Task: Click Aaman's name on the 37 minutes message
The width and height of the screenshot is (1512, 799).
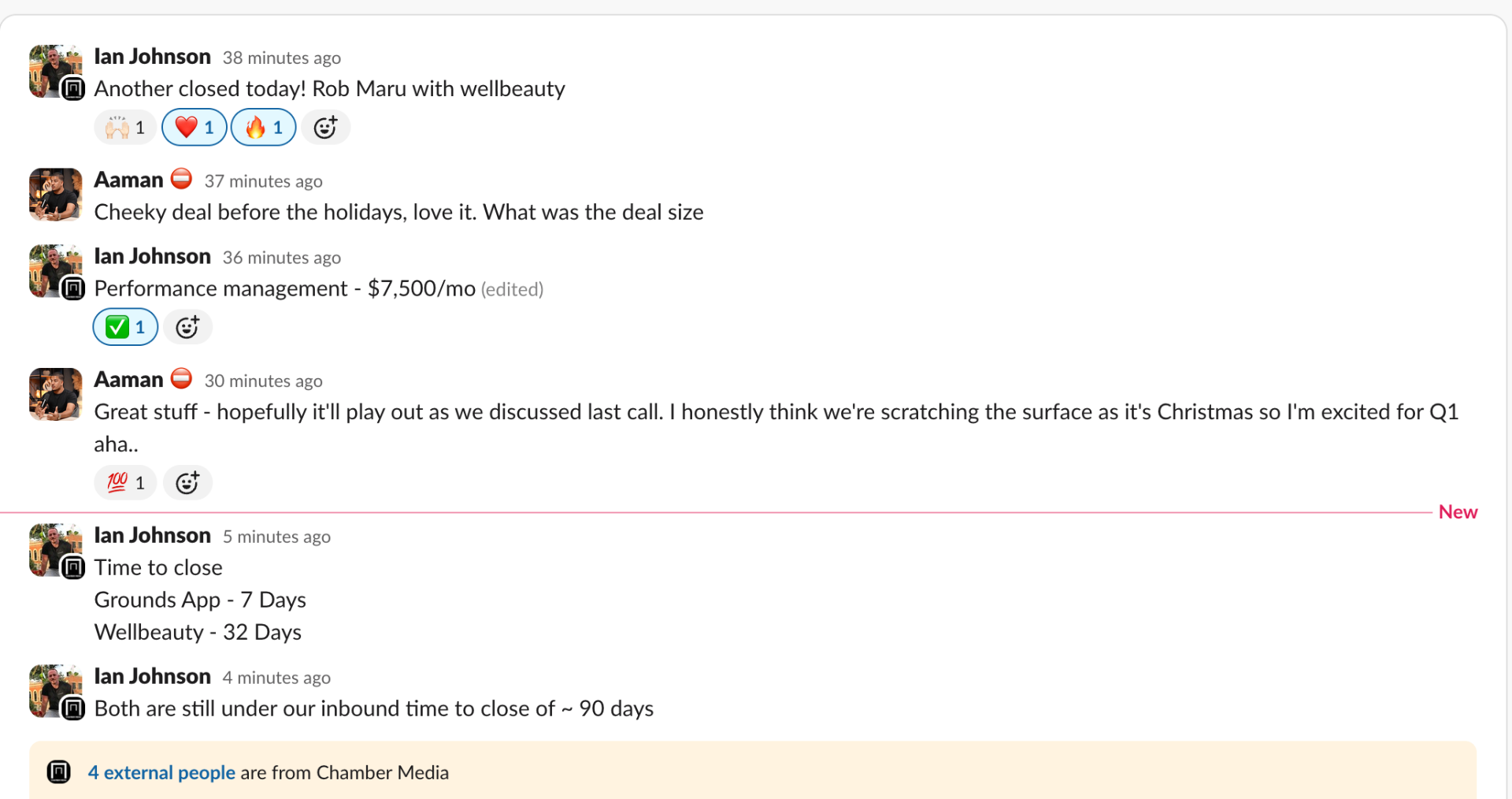Action: 128,180
